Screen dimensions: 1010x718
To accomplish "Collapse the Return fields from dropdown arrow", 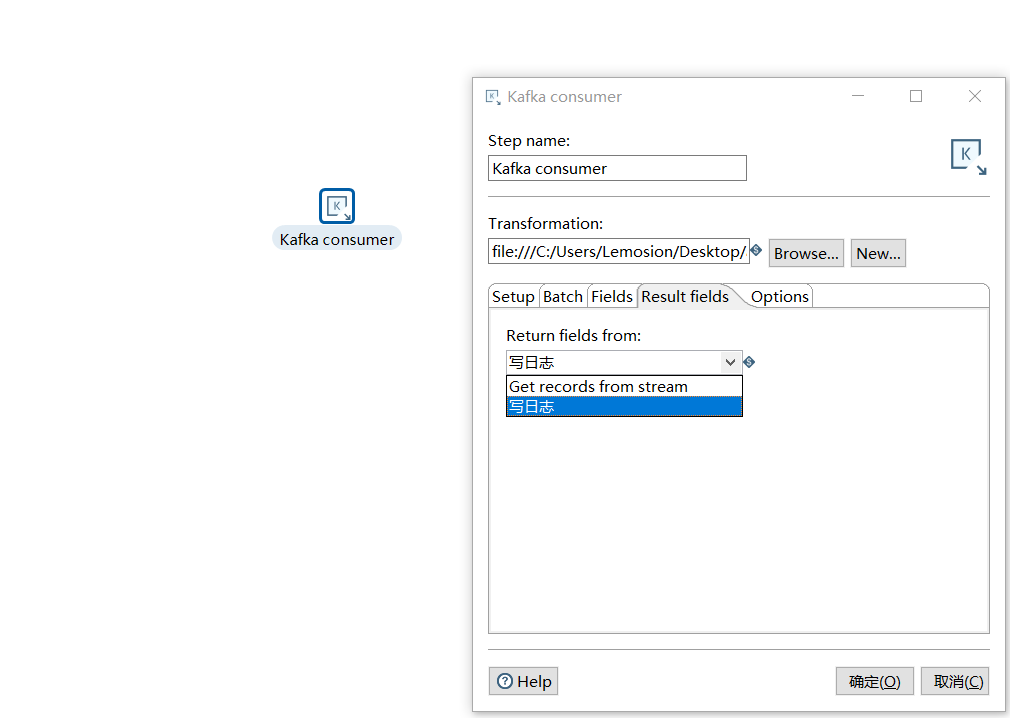I will (x=730, y=362).
